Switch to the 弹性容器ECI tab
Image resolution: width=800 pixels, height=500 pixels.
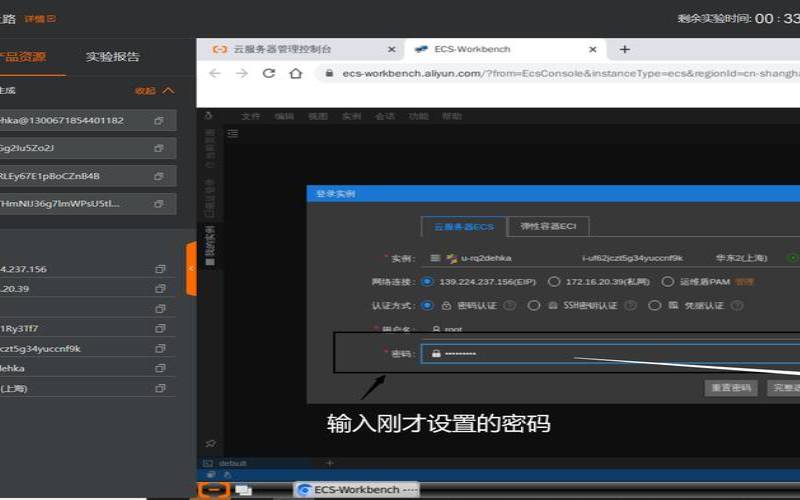548,226
